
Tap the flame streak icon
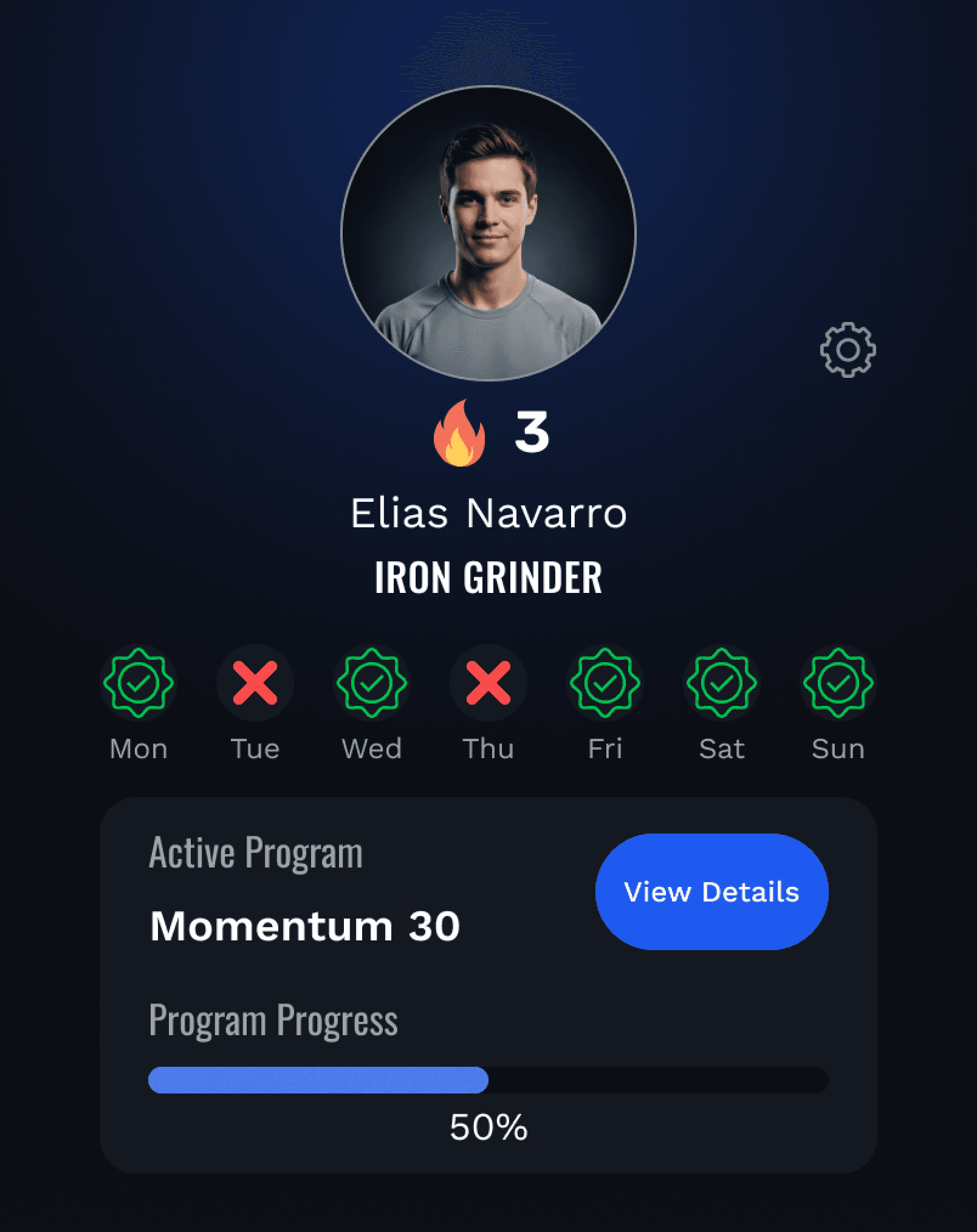(x=459, y=433)
